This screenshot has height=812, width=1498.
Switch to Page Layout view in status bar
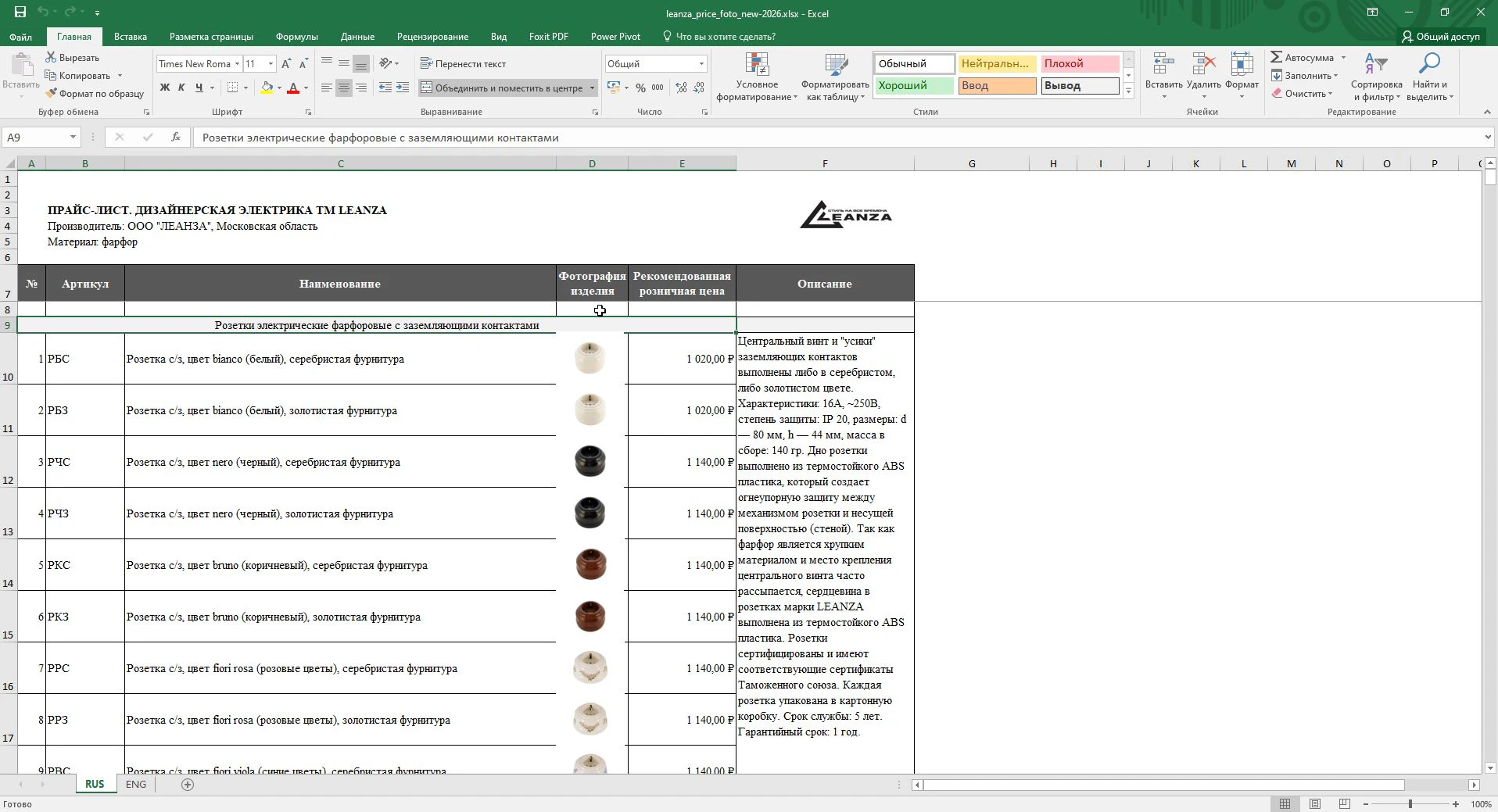pos(1315,804)
